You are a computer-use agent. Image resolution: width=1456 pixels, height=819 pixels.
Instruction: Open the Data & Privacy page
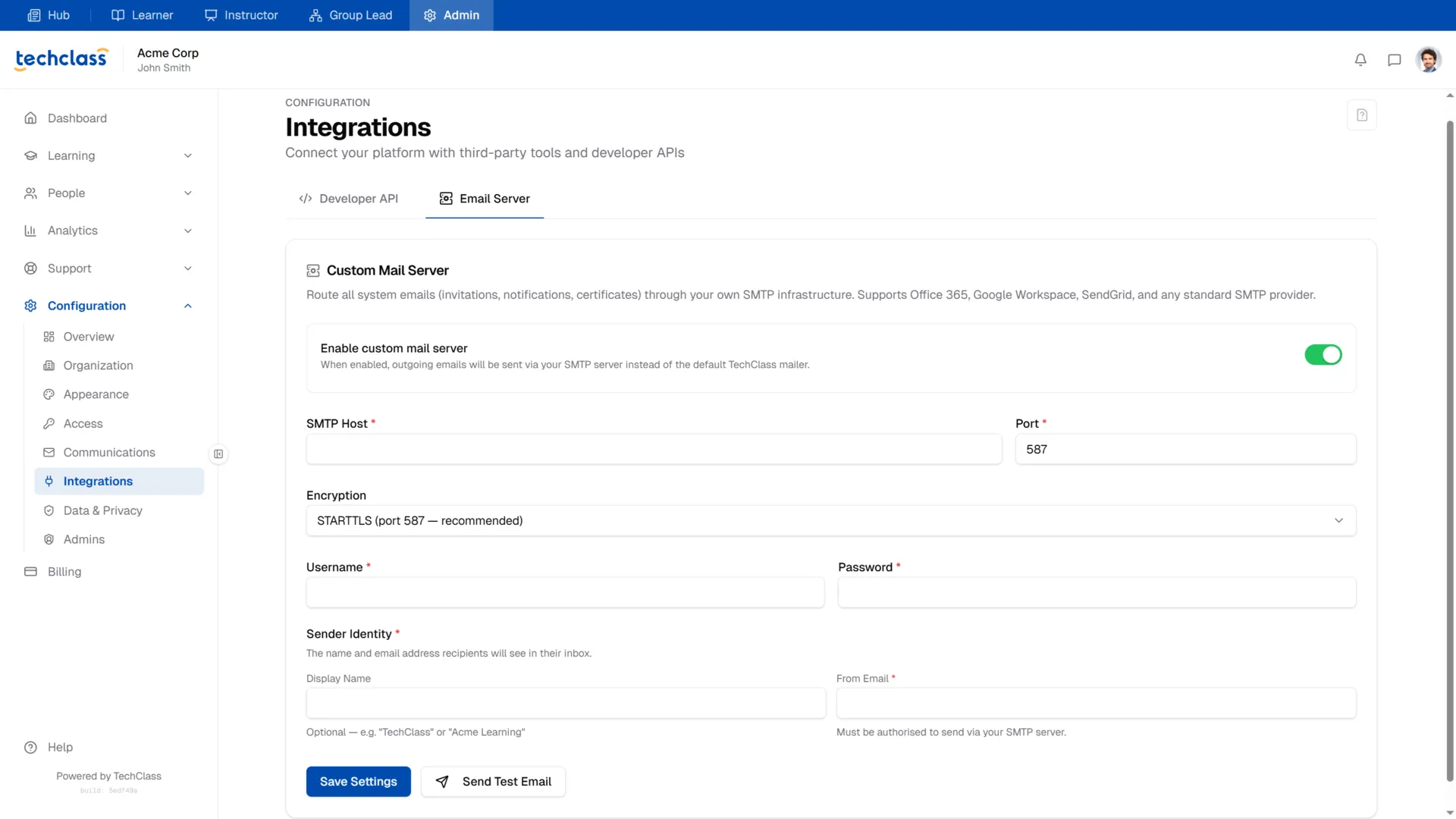click(x=119, y=511)
